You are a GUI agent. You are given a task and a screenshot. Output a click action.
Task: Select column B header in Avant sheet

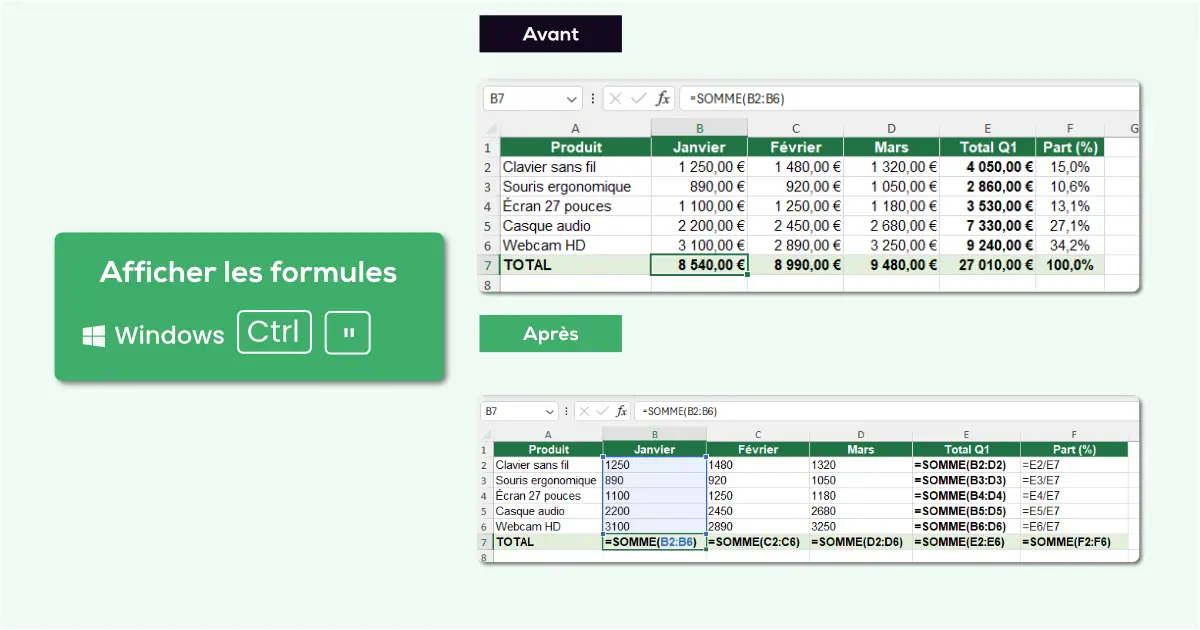[x=699, y=128]
